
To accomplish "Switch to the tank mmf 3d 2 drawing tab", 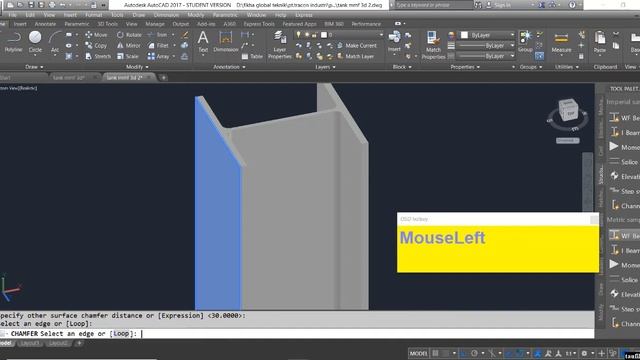I will [x=128, y=77].
